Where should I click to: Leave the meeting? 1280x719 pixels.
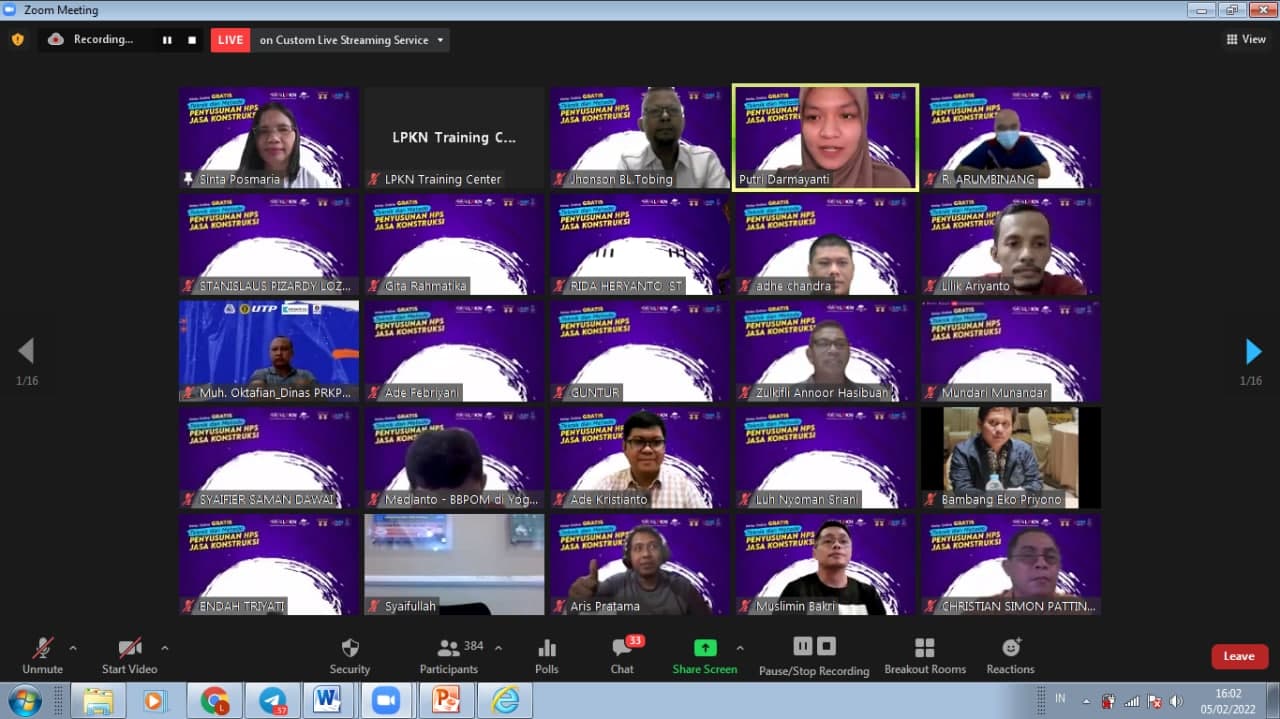(1239, 656)
